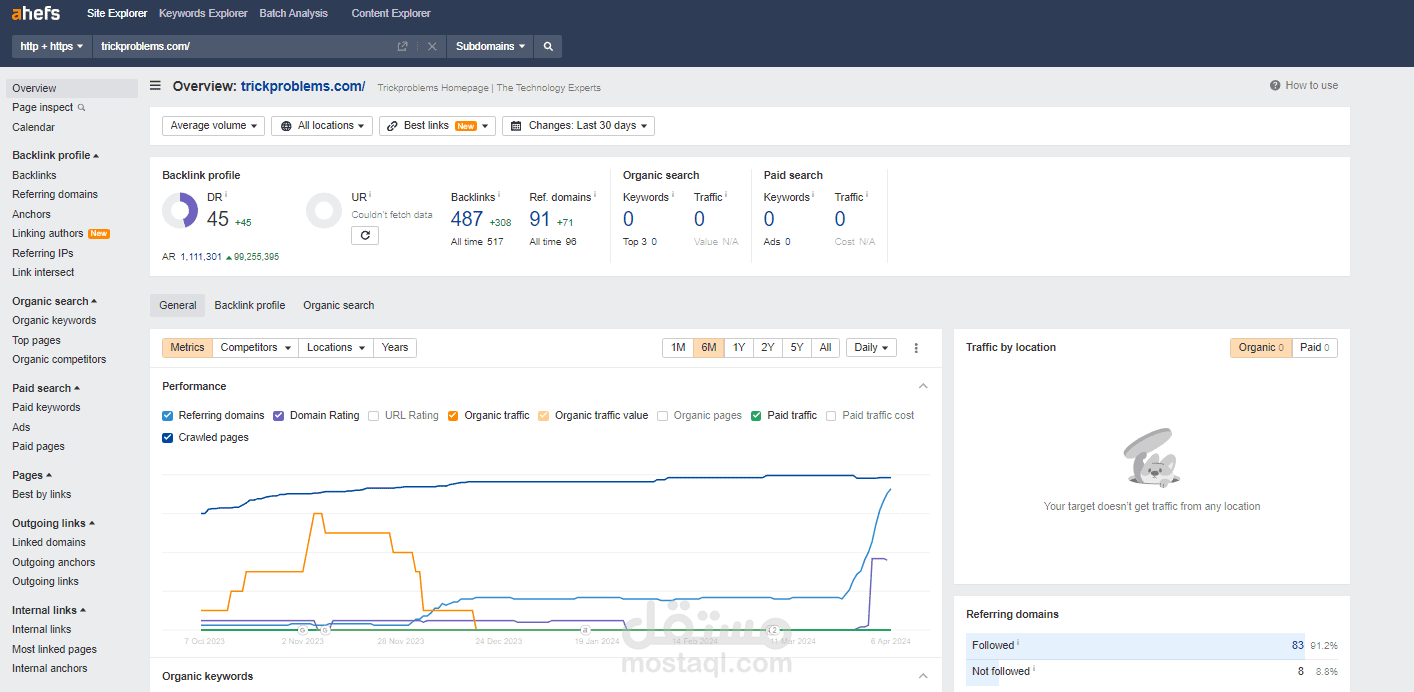Refresh the UR data with reload button
This screenshot has height=692, width=1414.
click(x=365, y=235)
